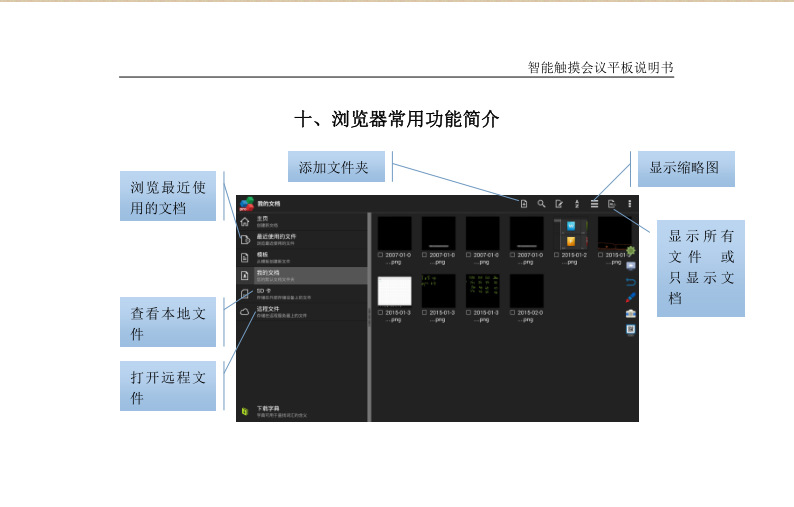This screenshot has height=507, width=794.
Task: Open the floating toolbox briefcase icon
Action: [631, 314]
